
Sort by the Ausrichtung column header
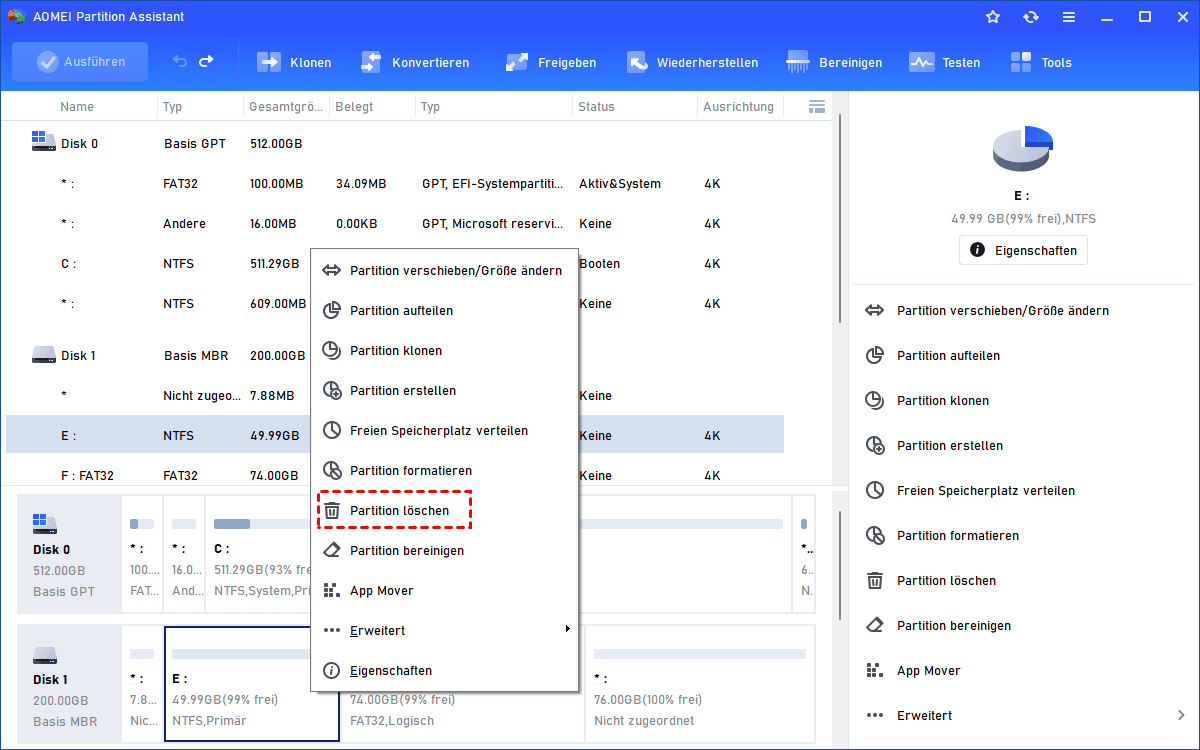tap(738, 107)
